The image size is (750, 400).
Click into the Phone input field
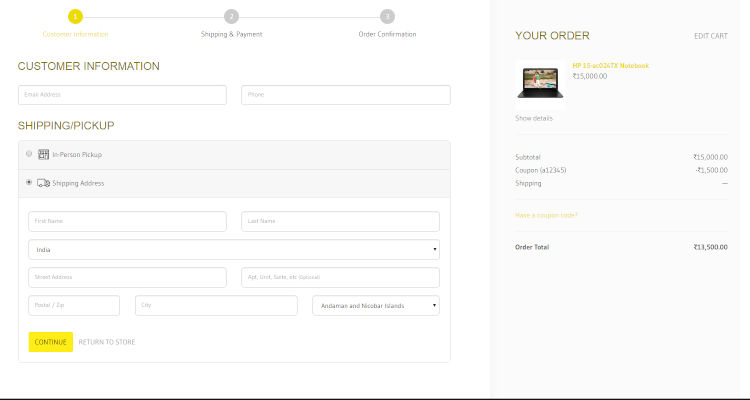pos(345,95)
